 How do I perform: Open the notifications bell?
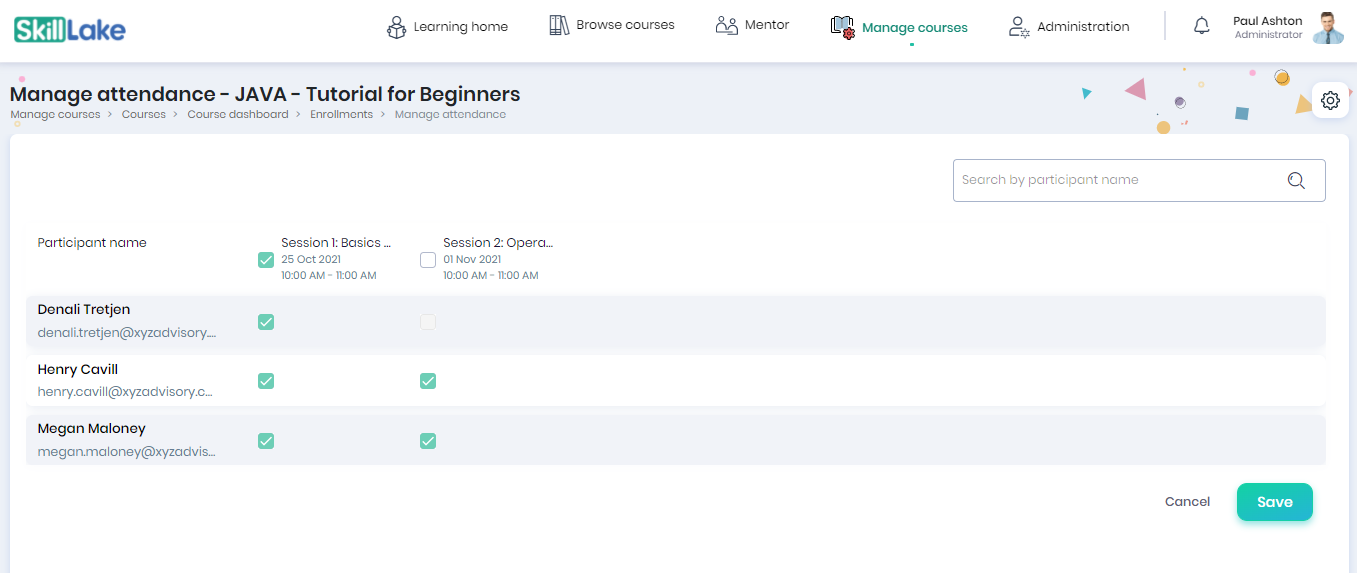point(1202,27)
